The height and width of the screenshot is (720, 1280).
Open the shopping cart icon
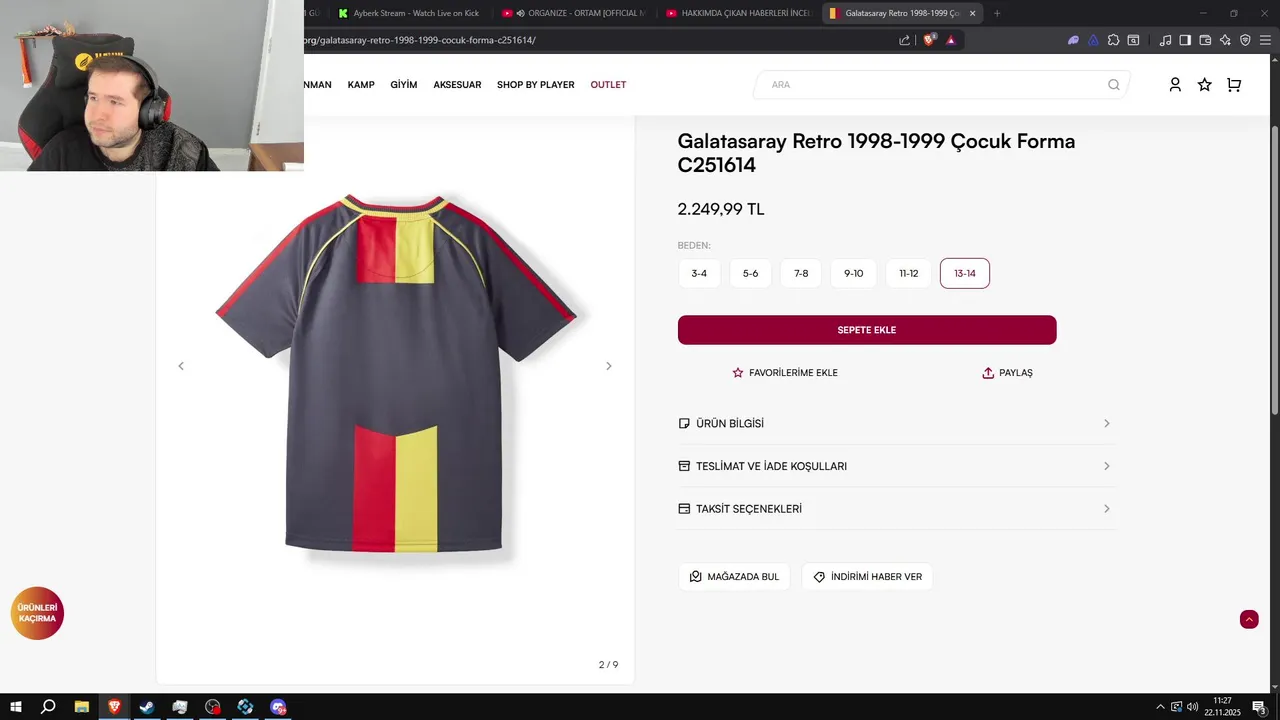coord(1234,85)
